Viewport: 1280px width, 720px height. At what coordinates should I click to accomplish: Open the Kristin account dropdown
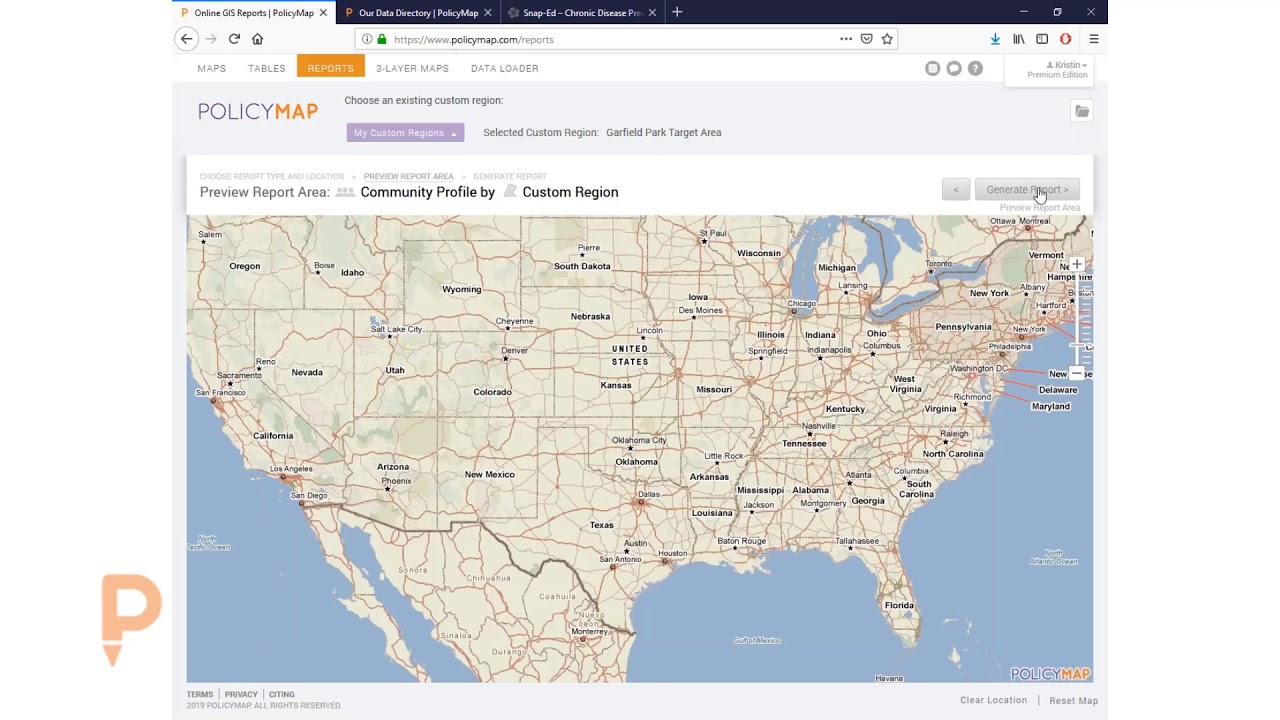[1067, 65]
